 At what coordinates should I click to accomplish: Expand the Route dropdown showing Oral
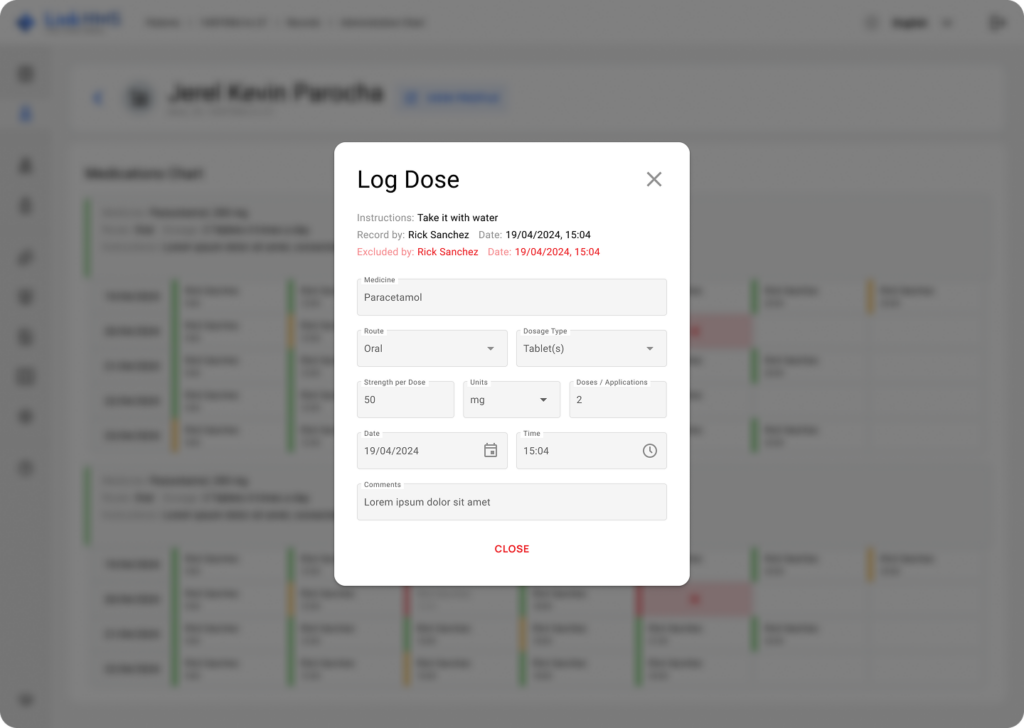(x=432, y=348)
